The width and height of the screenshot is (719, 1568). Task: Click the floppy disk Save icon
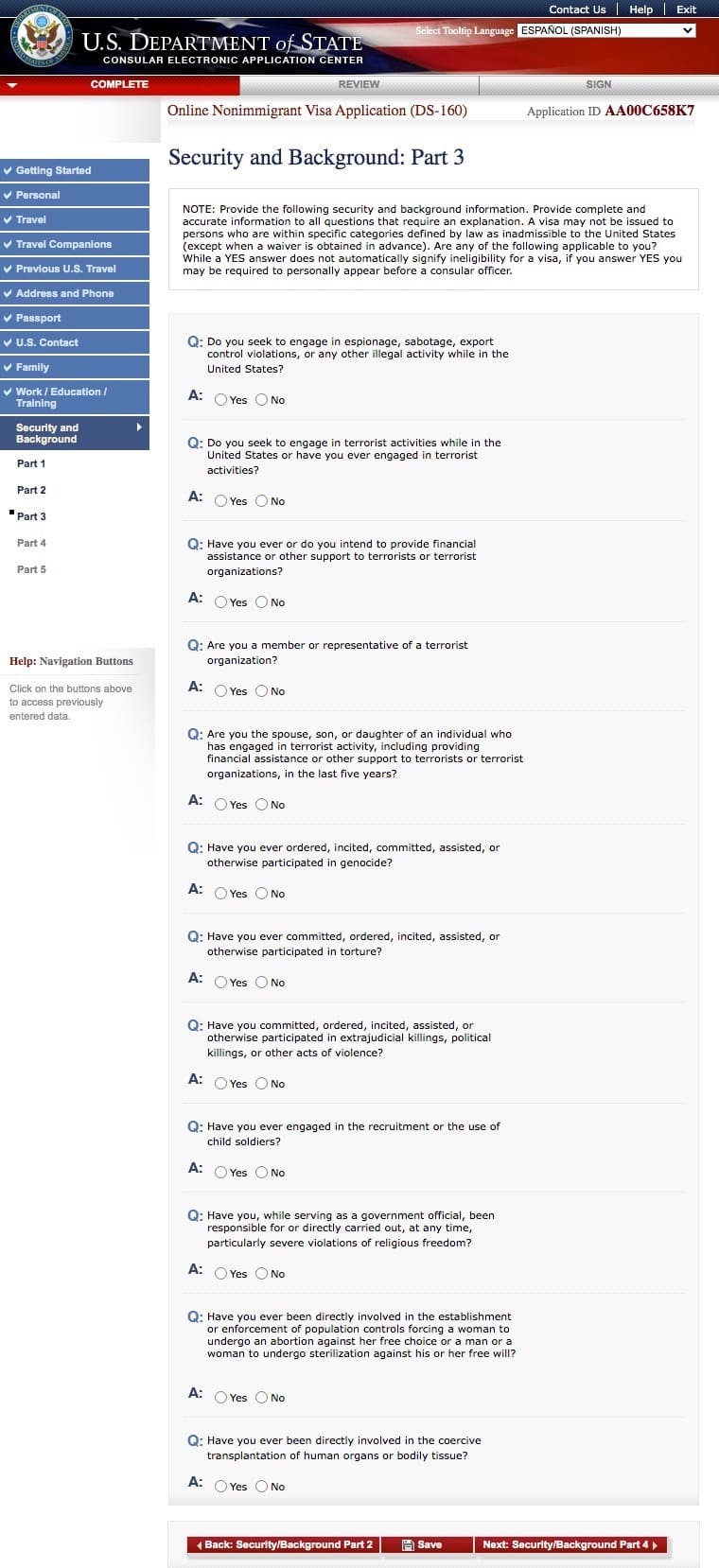click(x=409, y=1545)
